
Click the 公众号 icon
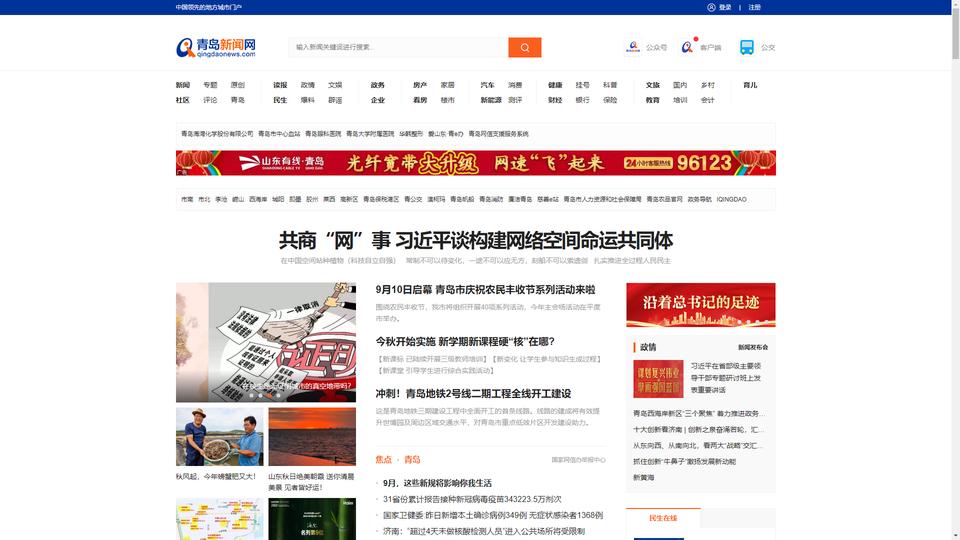(633, 47)
